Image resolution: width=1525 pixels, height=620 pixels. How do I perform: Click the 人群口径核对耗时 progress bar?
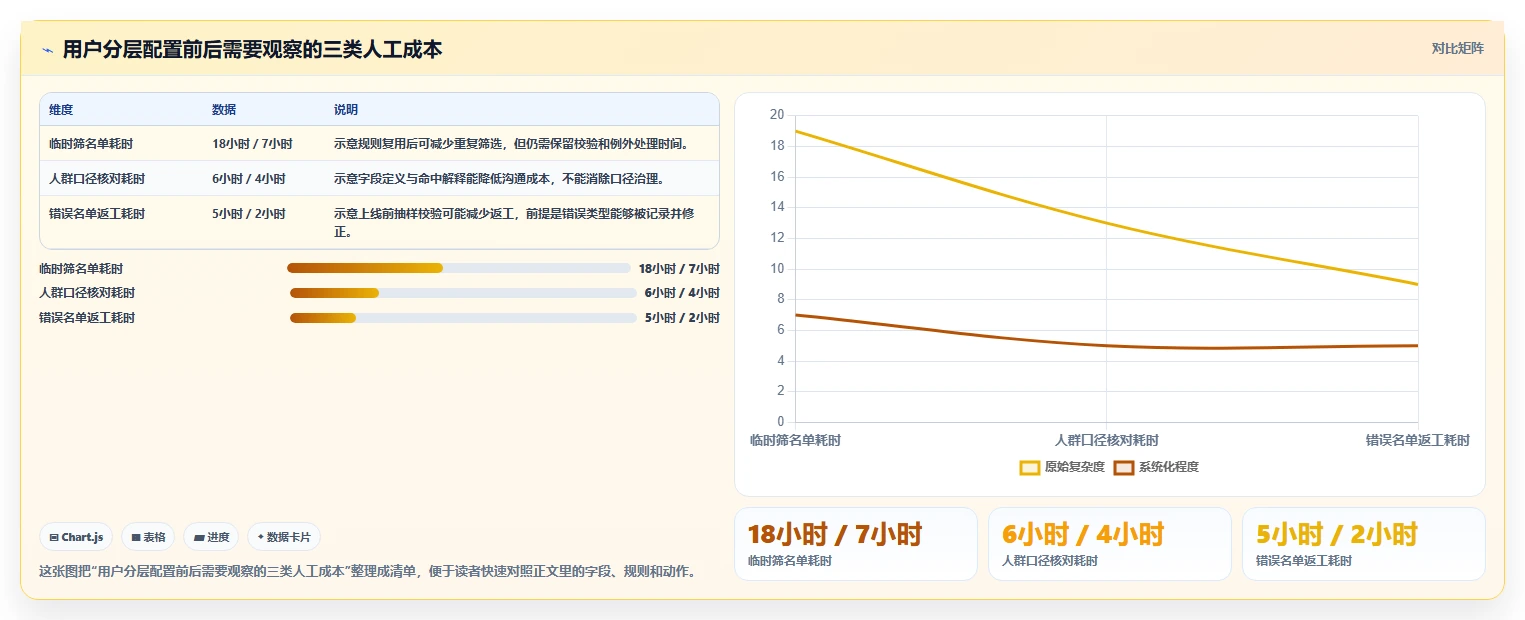pos(463,293)
